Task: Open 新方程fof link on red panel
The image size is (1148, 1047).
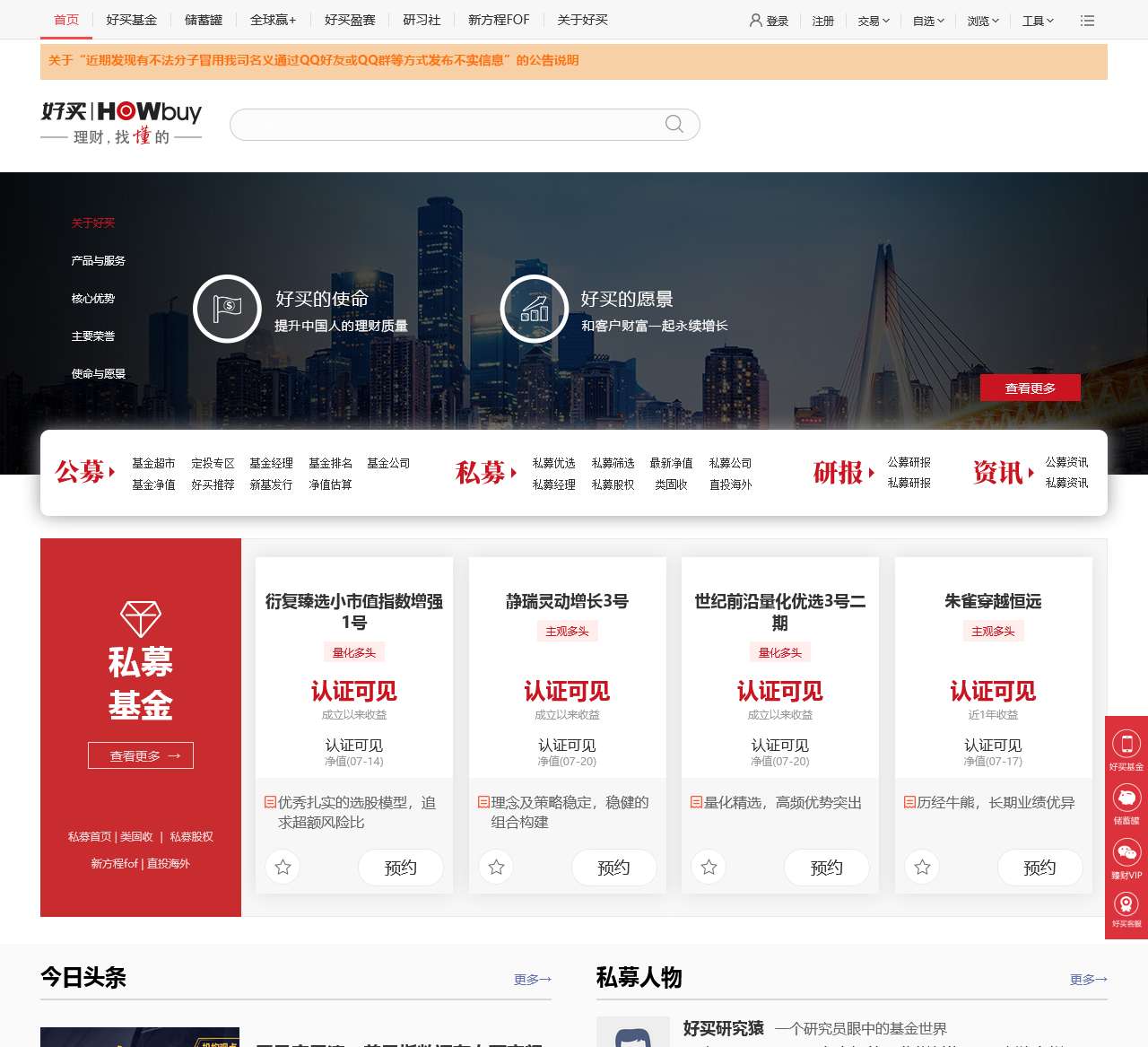Action: pyautogui.click(x=114, y=863)
